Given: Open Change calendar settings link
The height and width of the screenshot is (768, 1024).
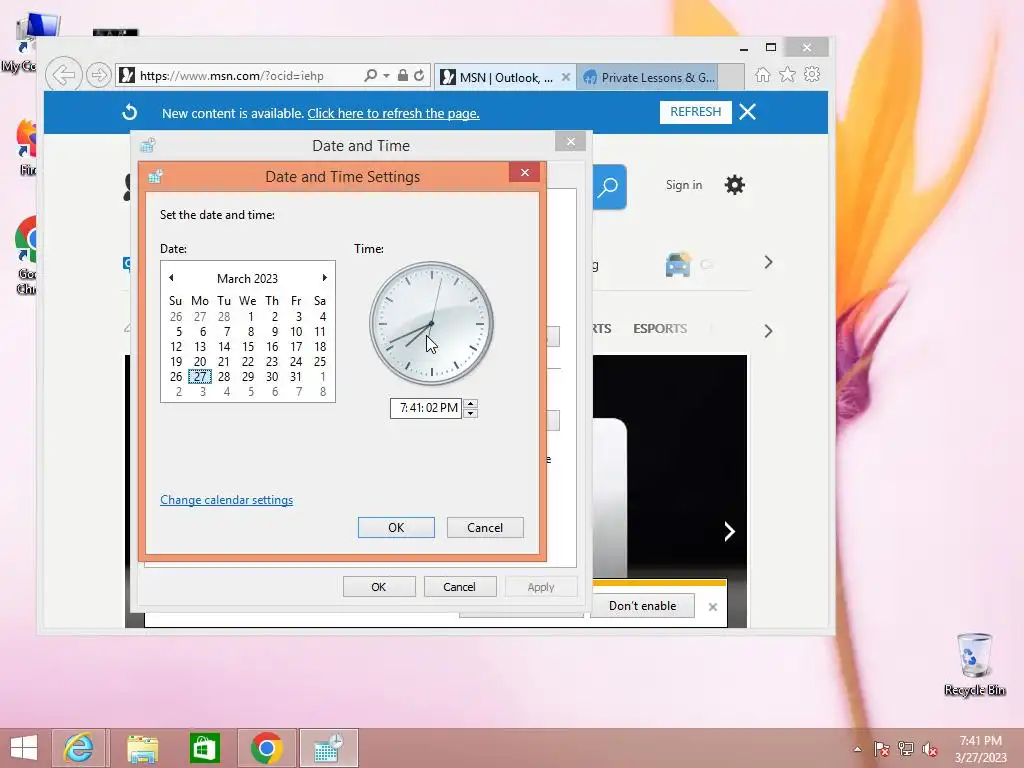Looking at the screenshot, I should [227, 500].
